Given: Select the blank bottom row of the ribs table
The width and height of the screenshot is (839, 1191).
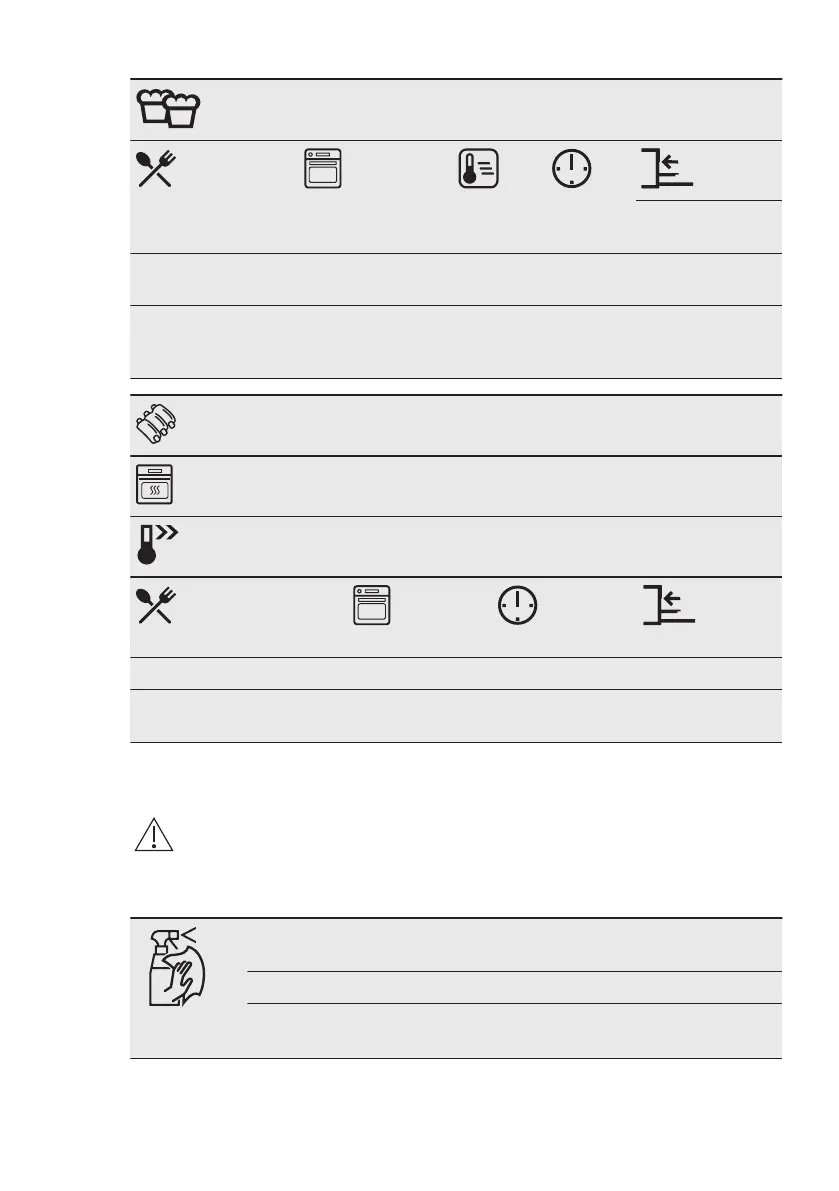Looking at the screenshot, I should point(456,716).
